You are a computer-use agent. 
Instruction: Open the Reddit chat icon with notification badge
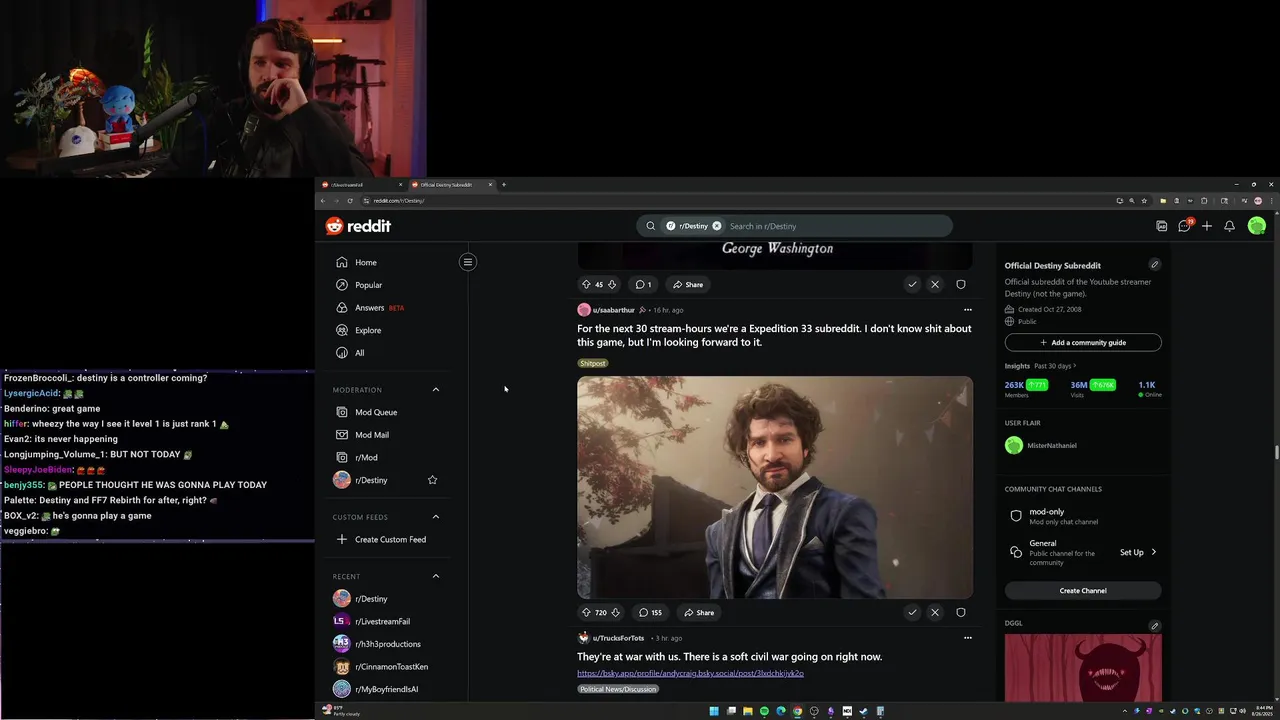tap(1184, 226)
